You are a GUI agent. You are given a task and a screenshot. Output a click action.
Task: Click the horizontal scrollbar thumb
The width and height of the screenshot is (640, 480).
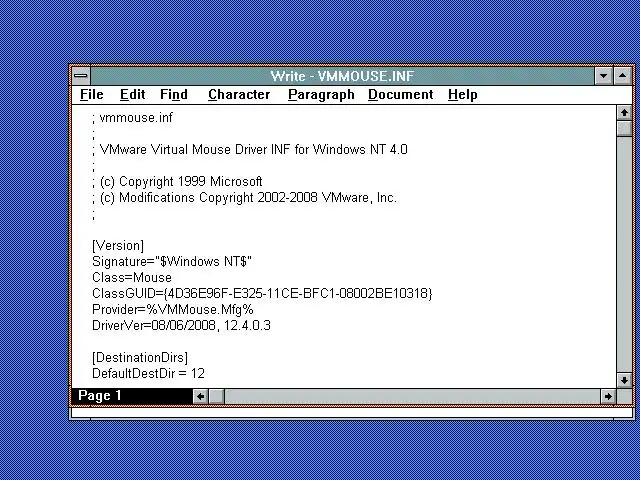point(216,396)
